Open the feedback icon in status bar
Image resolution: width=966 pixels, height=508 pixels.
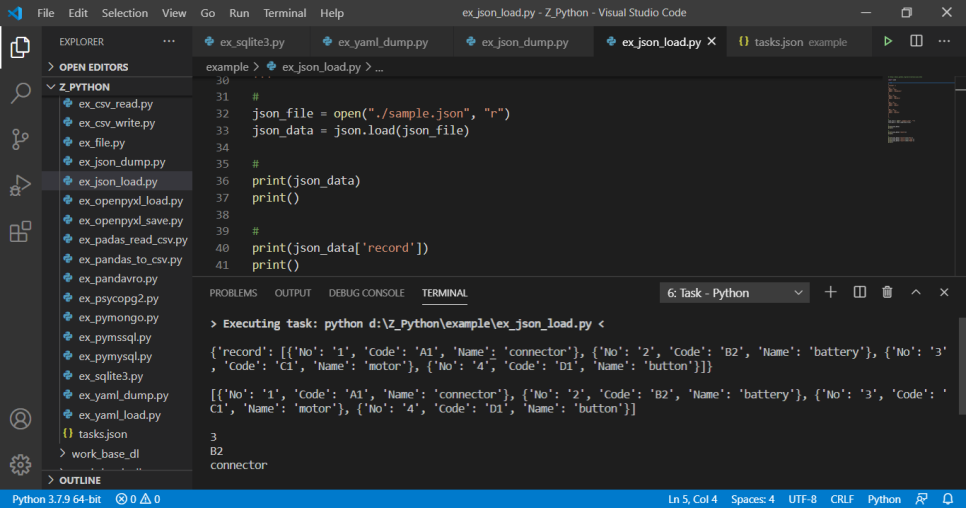921,499
